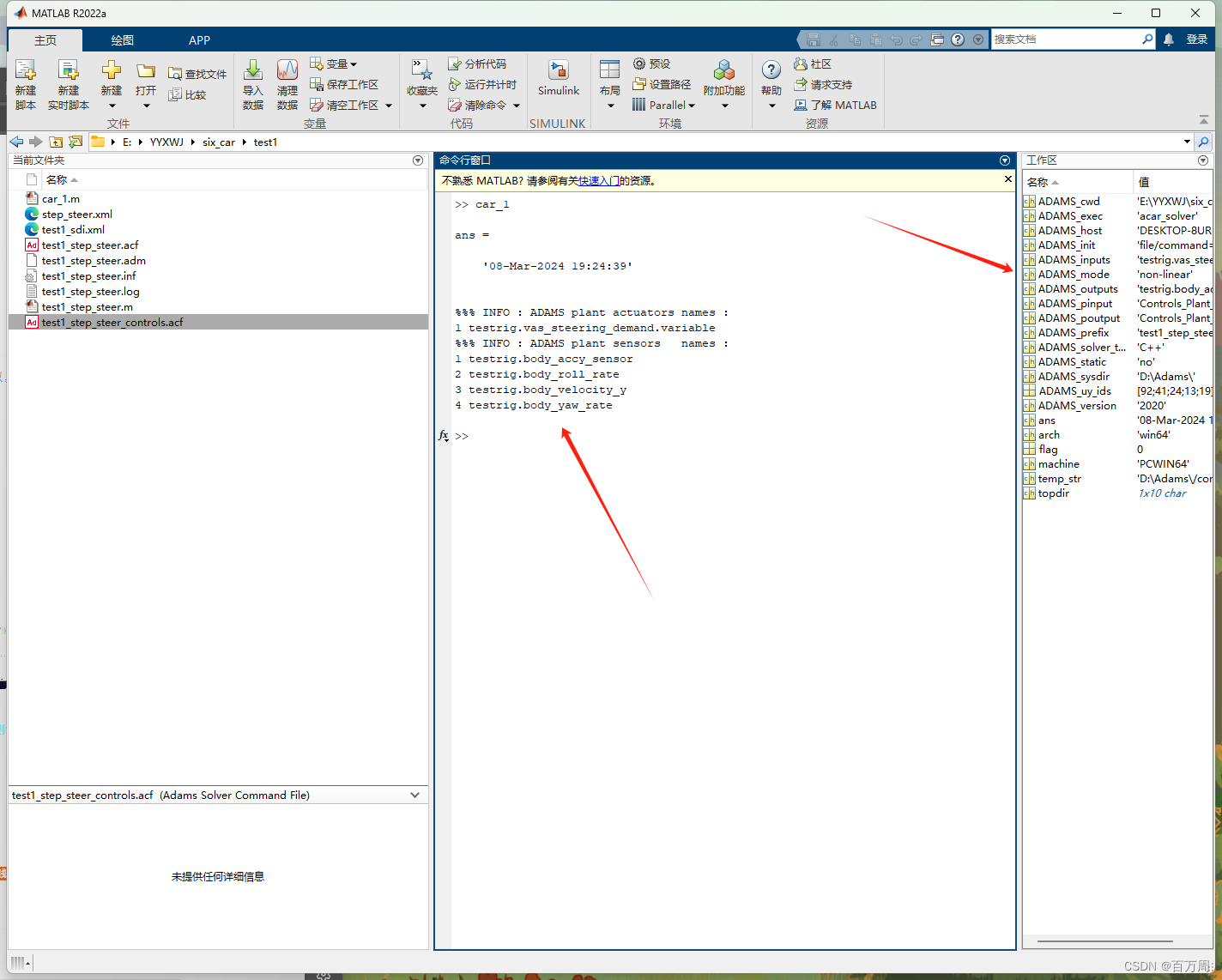Viewport: 1222px width, 980px height.
Task: Click Compare (比较) in the ribbon
Action: coord(188,94)
